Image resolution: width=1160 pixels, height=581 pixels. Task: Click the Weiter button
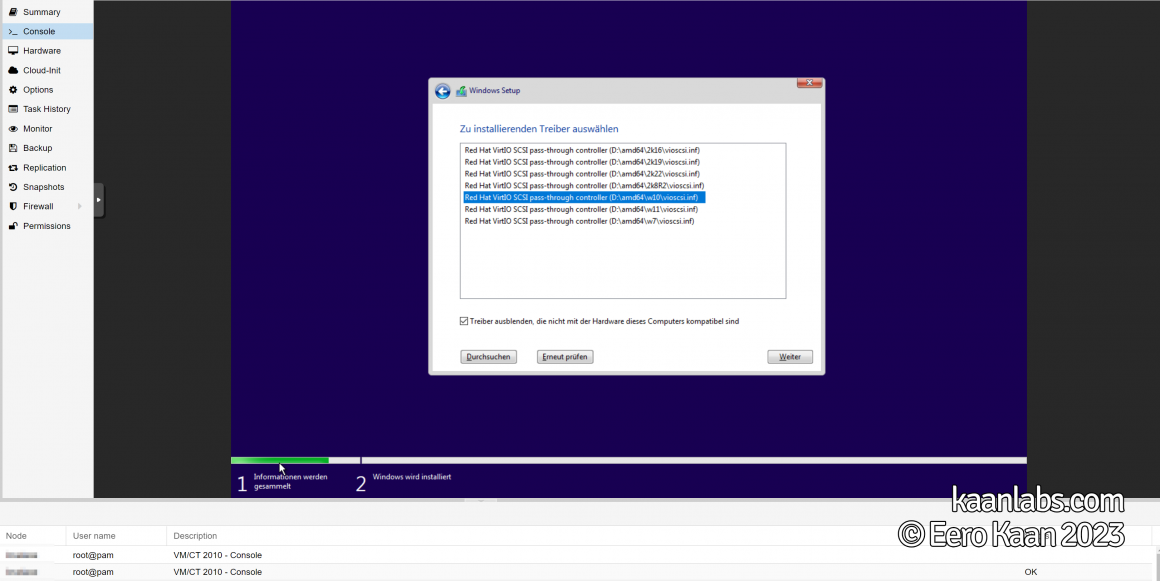click(789, 356)
